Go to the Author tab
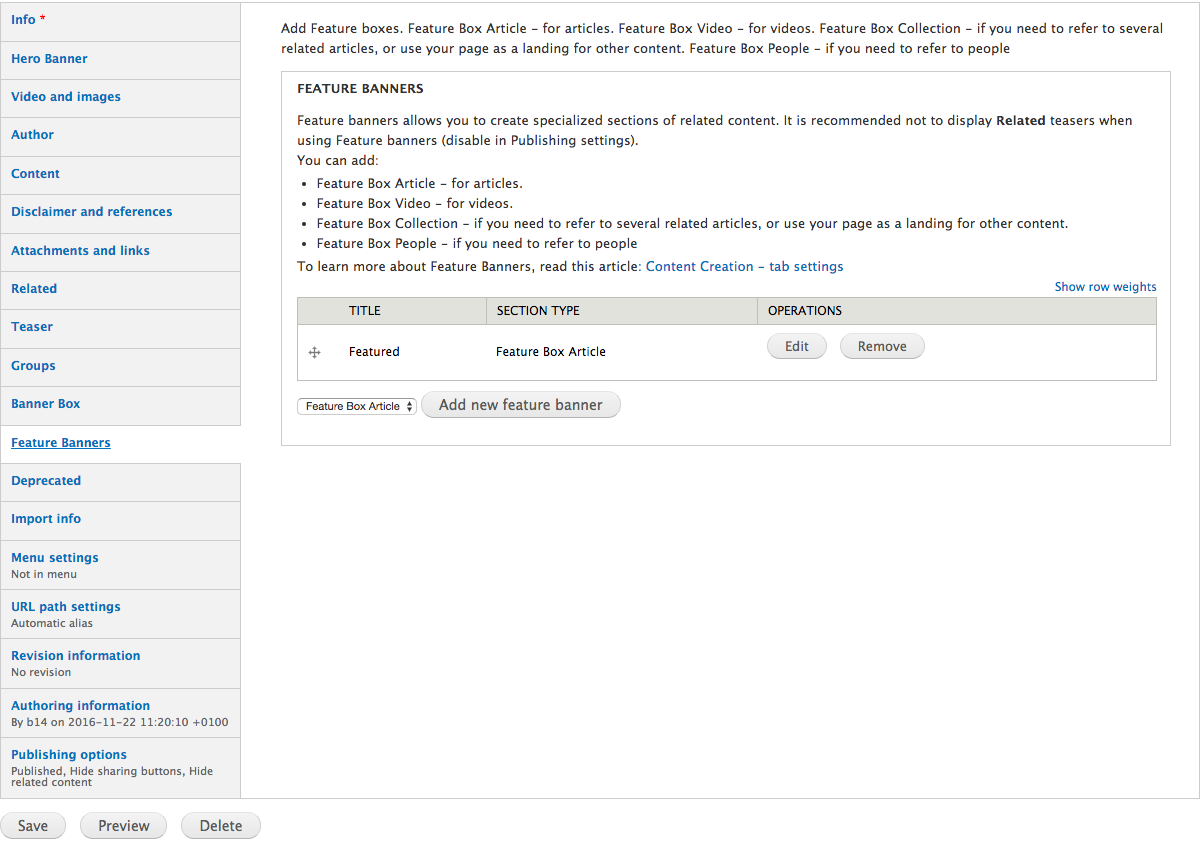1201x844 pixels. (33, 135)
